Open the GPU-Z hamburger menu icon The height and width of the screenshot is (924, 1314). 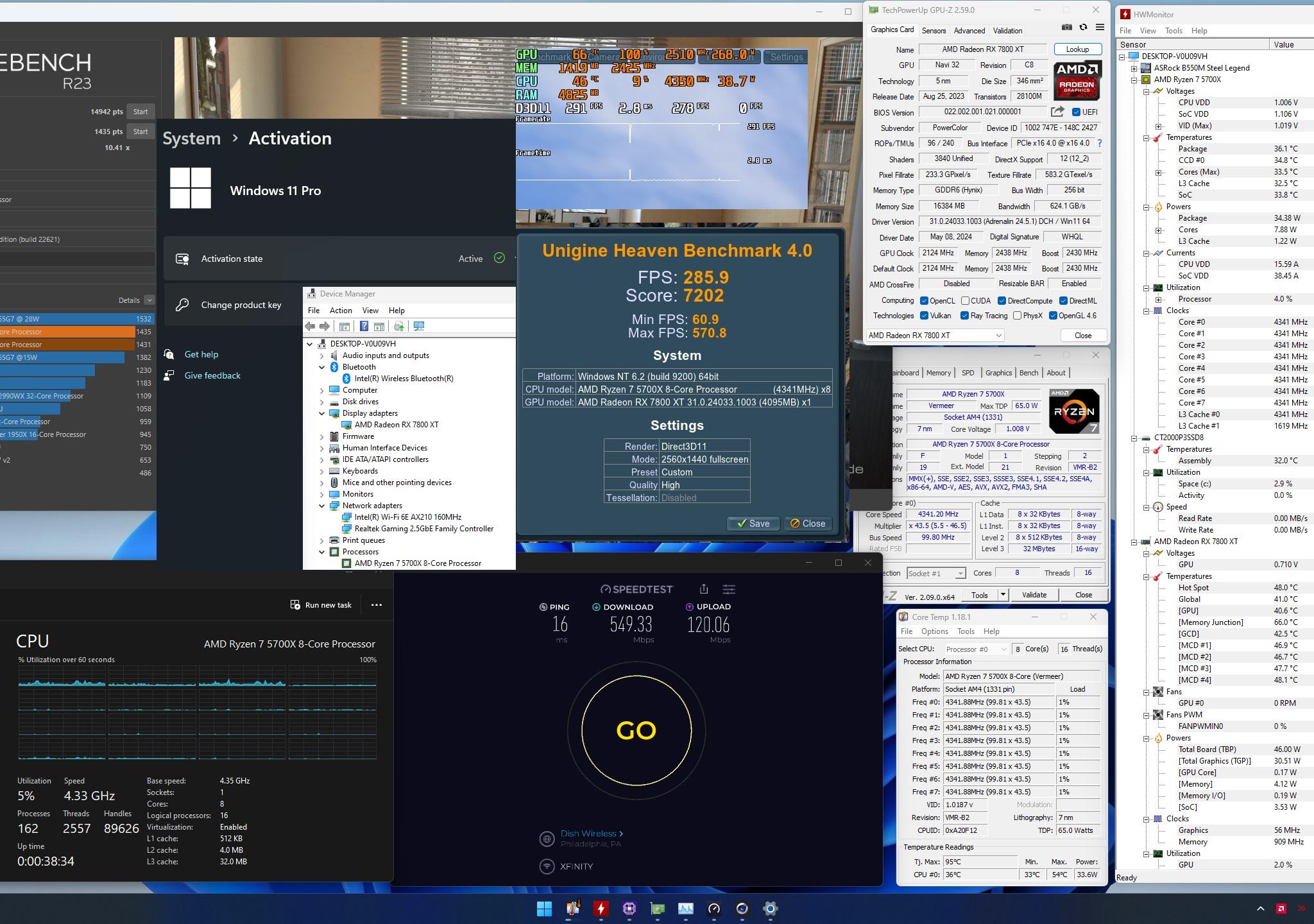[x=1100, y=28]
